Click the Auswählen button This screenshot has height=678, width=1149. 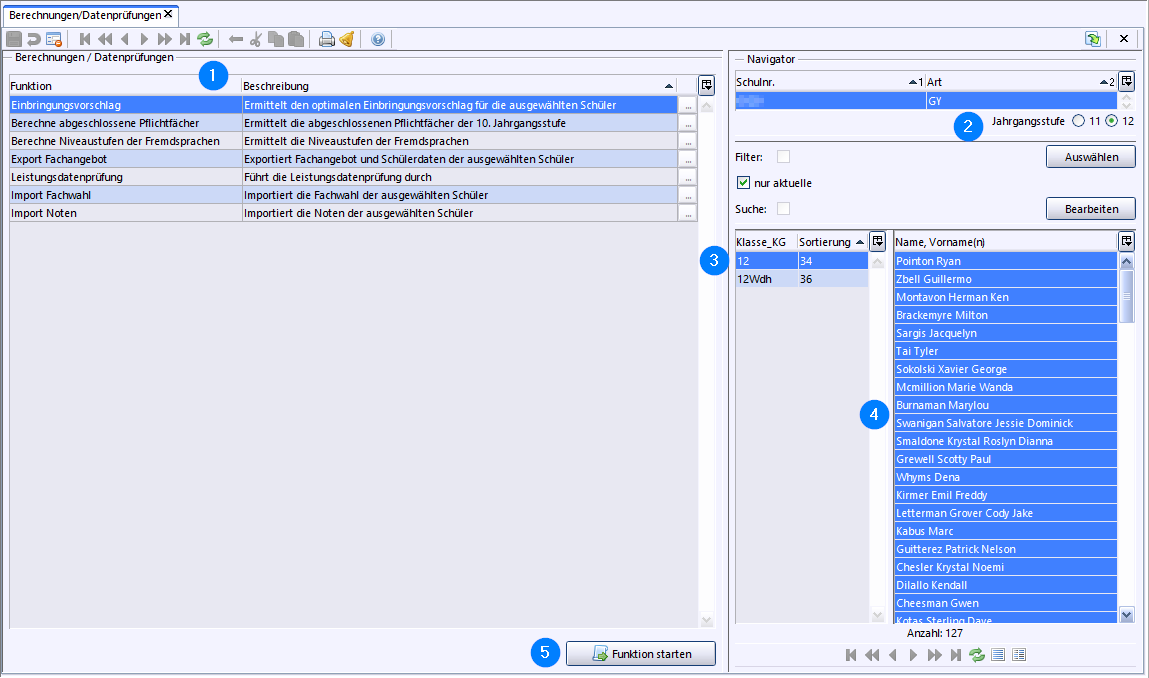(1090, 157)
